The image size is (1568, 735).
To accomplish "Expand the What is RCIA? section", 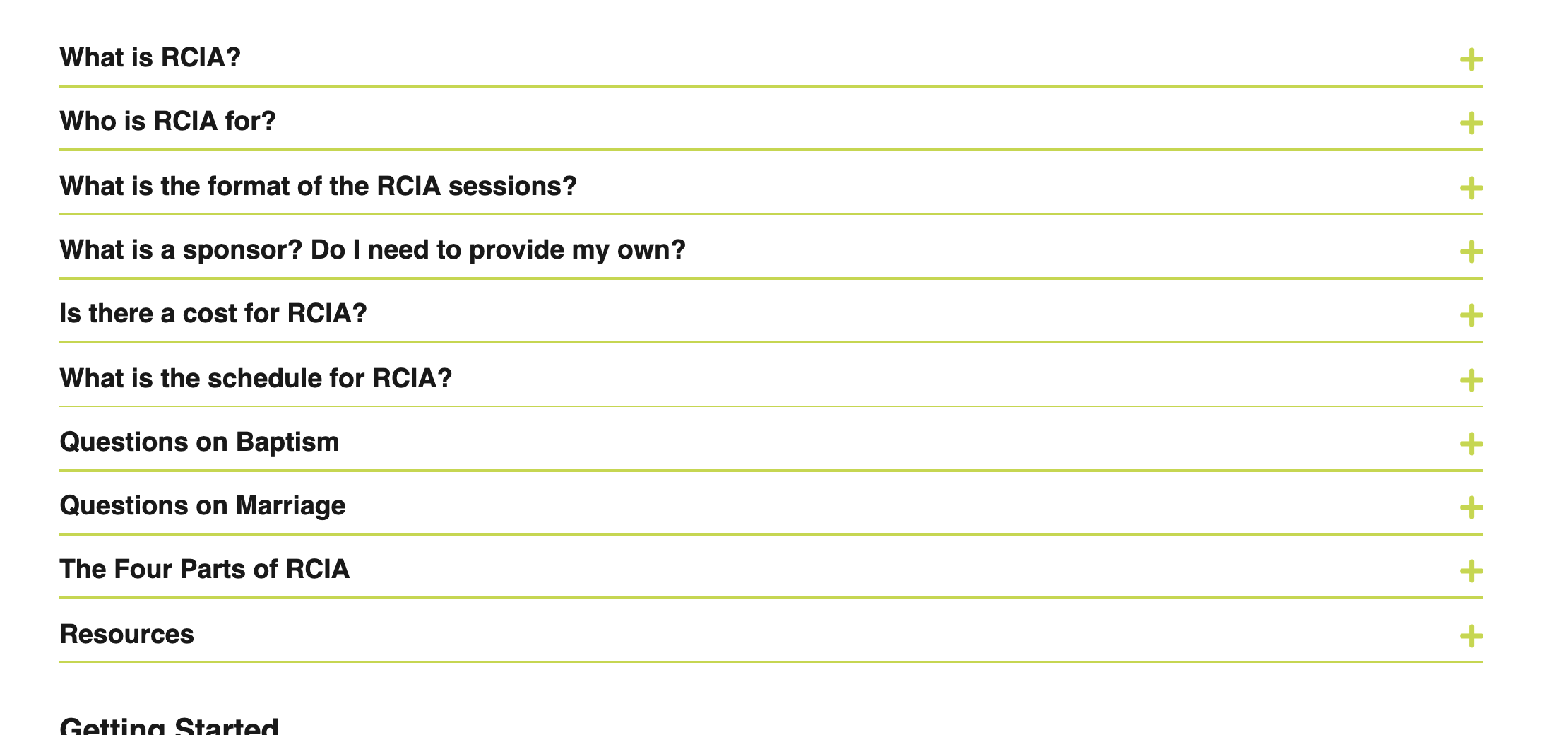I will (x=150, y=57).
